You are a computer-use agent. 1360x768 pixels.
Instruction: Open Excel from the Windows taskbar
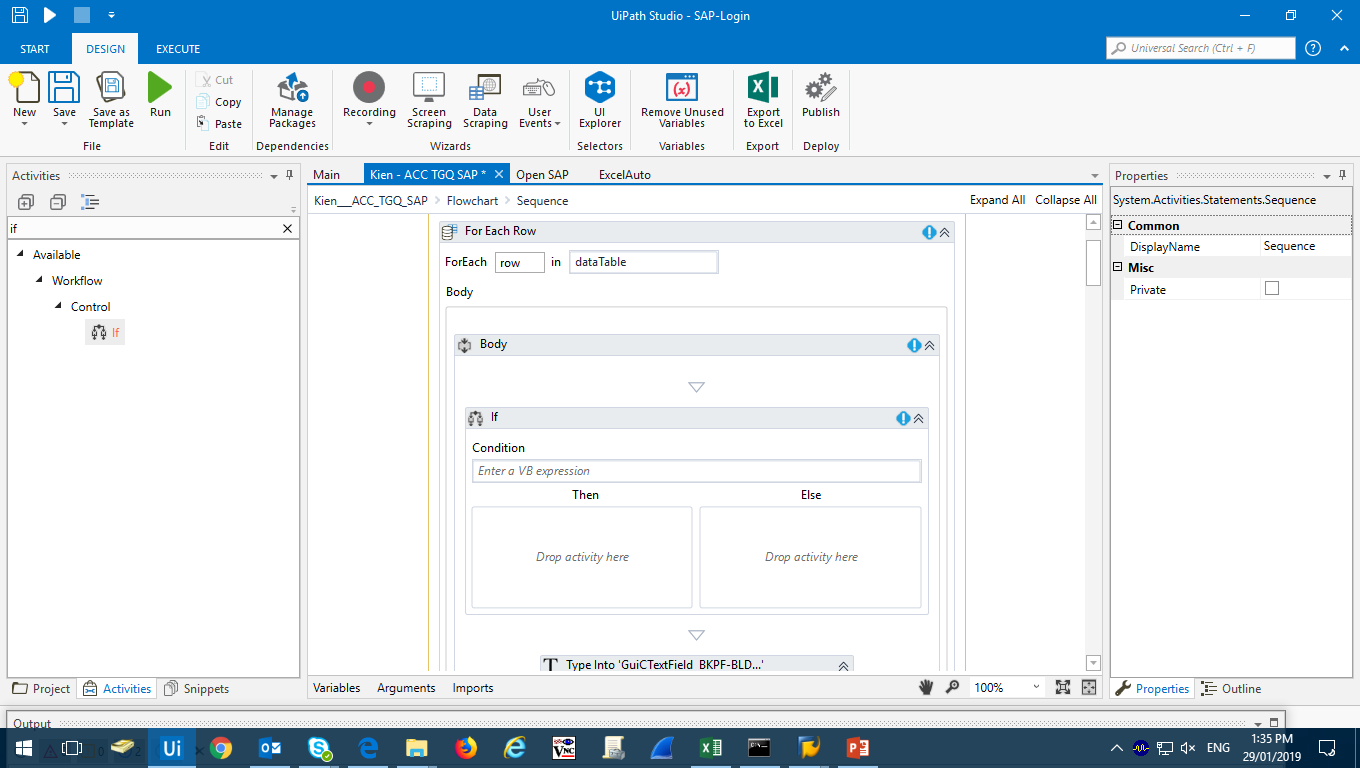tap(710, 748)
